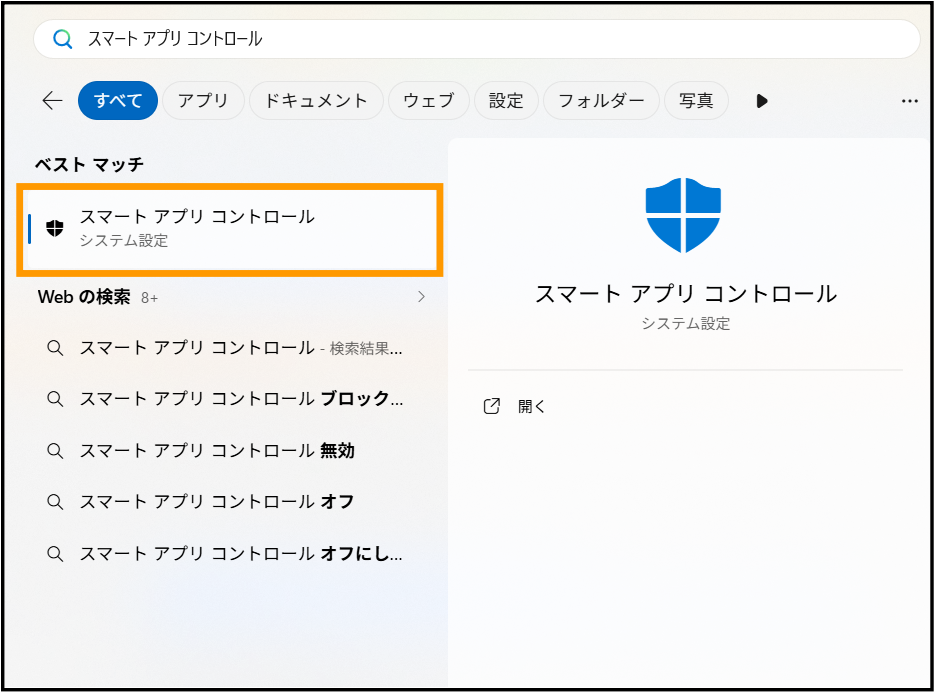Click the large blue shield icon in the preview pane

pyautogui.click(x=683, y=215)
